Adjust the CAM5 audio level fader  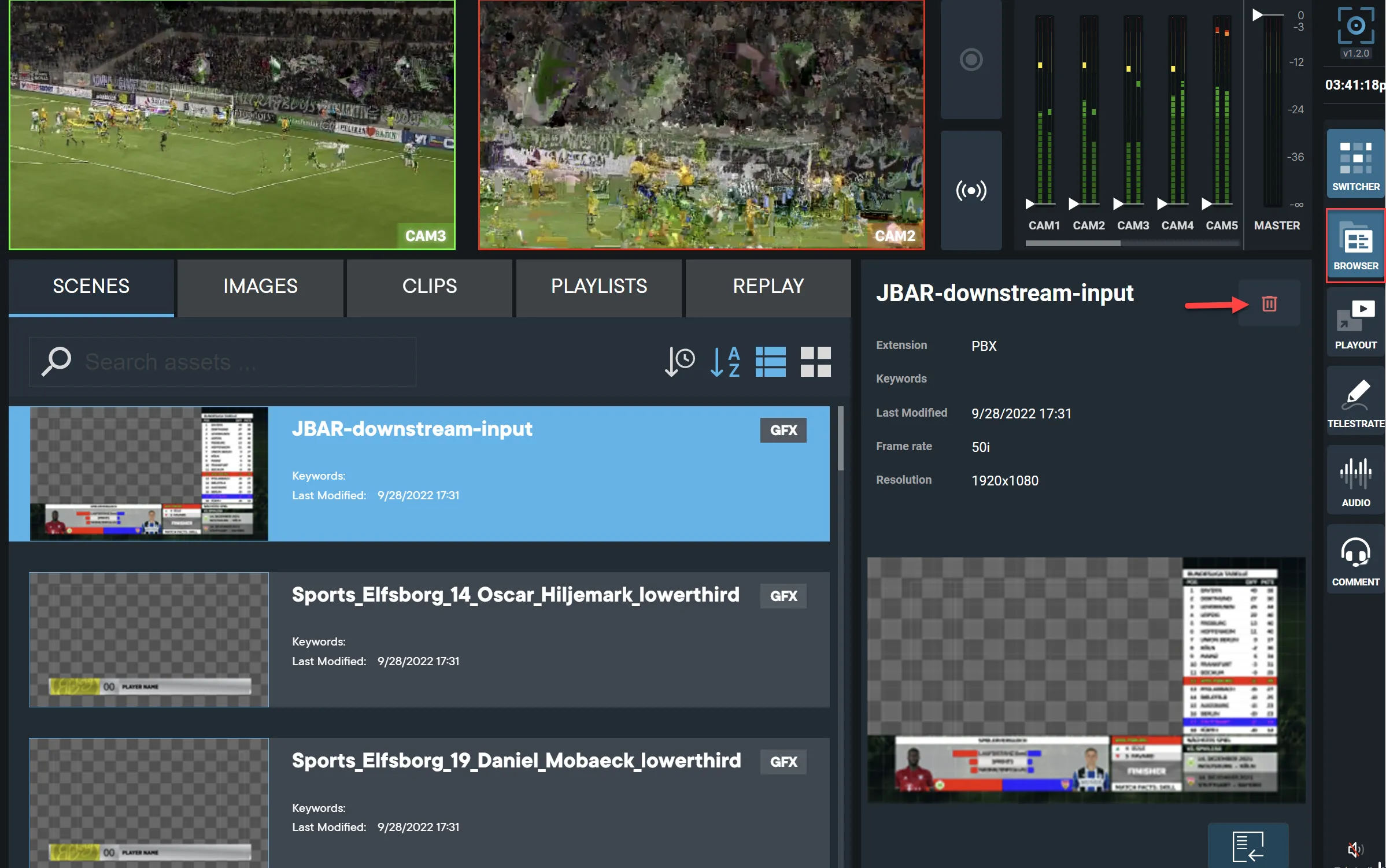coord(1207,203)
